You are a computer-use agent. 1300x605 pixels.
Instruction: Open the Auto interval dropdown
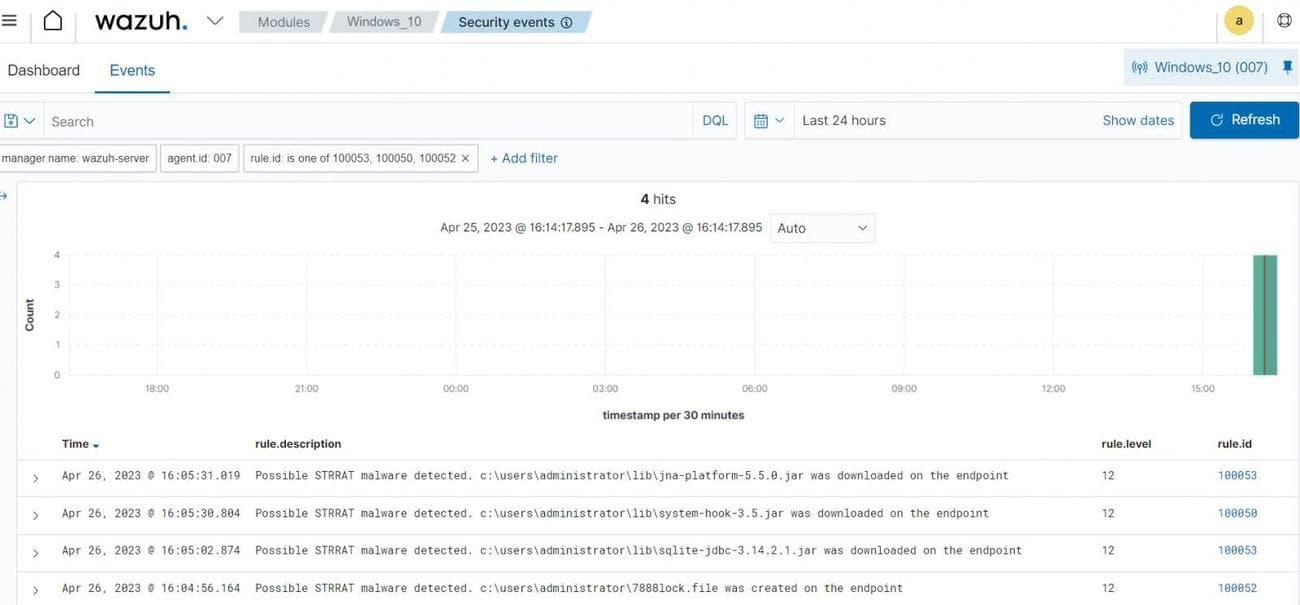tap(823, 228)
